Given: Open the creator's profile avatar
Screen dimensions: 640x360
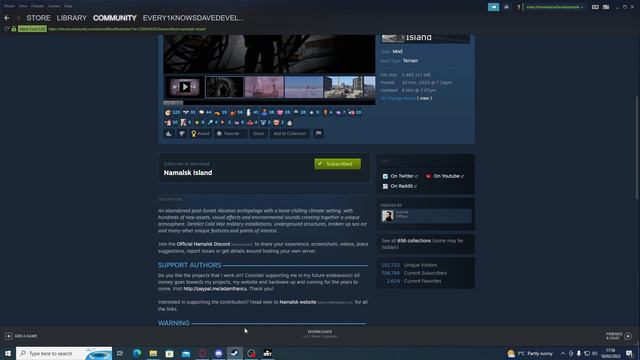Looking at the screenshot, I should point(387,216).
